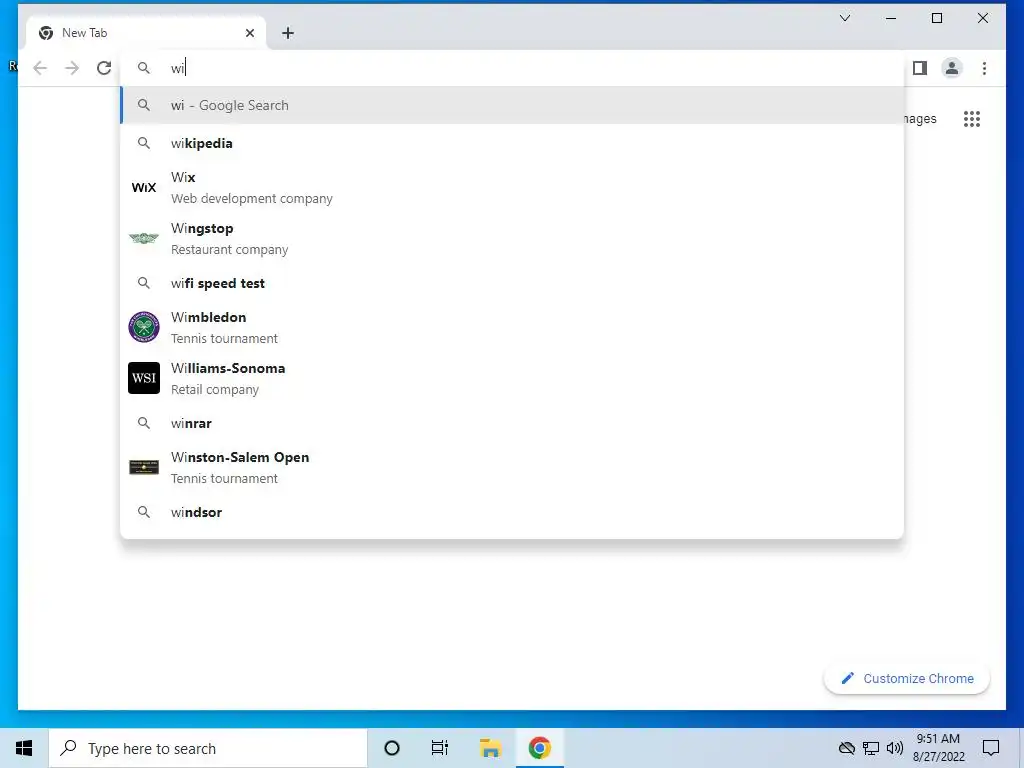The width and height of the screenshot is (1024, 768).
Task: Click search icon beside windsor suggestion
Action: pyautogui.click(x=144, y=512)
